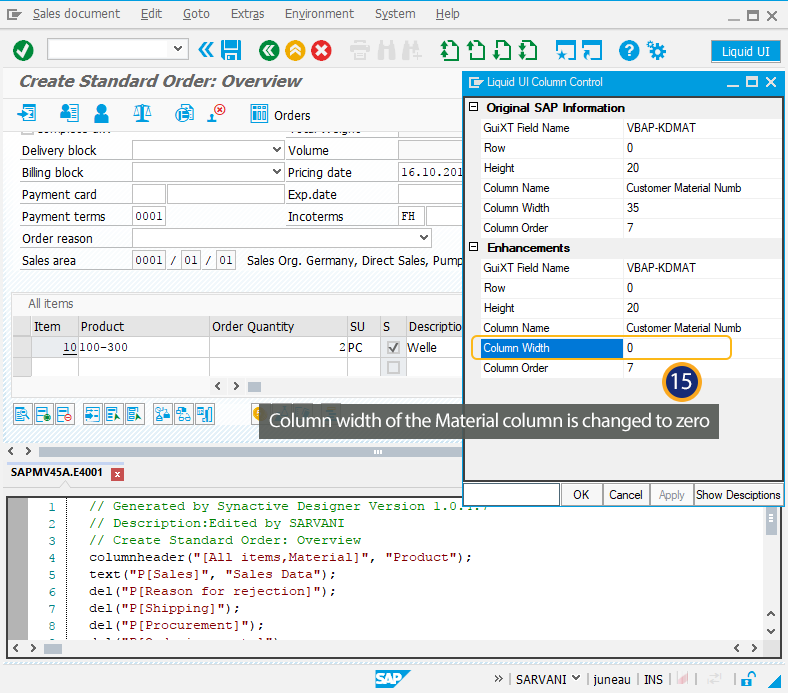Click the Save diskette icon
This screenshot has width=788, height=693.
(x=231, y=50)
